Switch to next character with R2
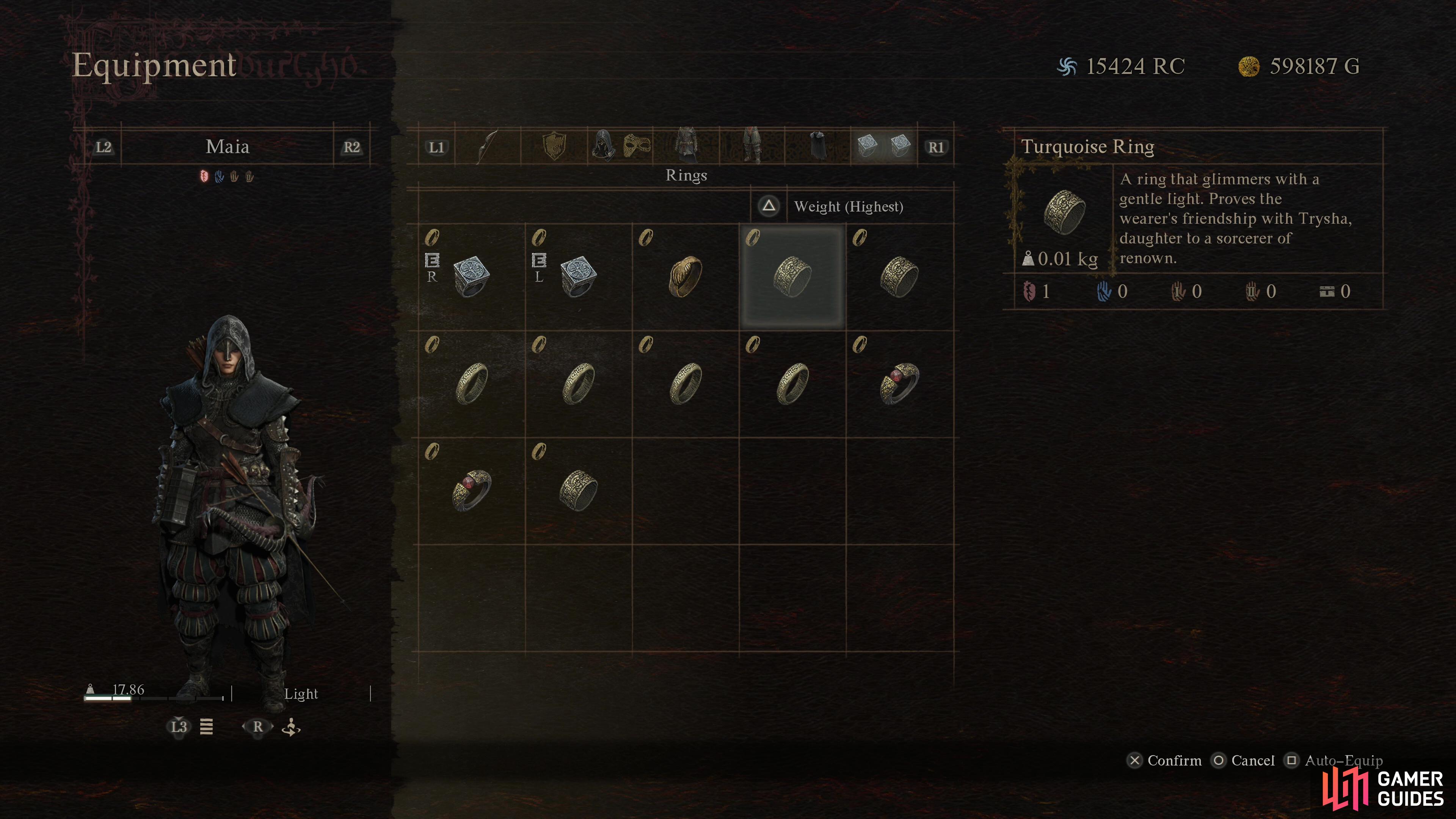 tap(351, 147)
